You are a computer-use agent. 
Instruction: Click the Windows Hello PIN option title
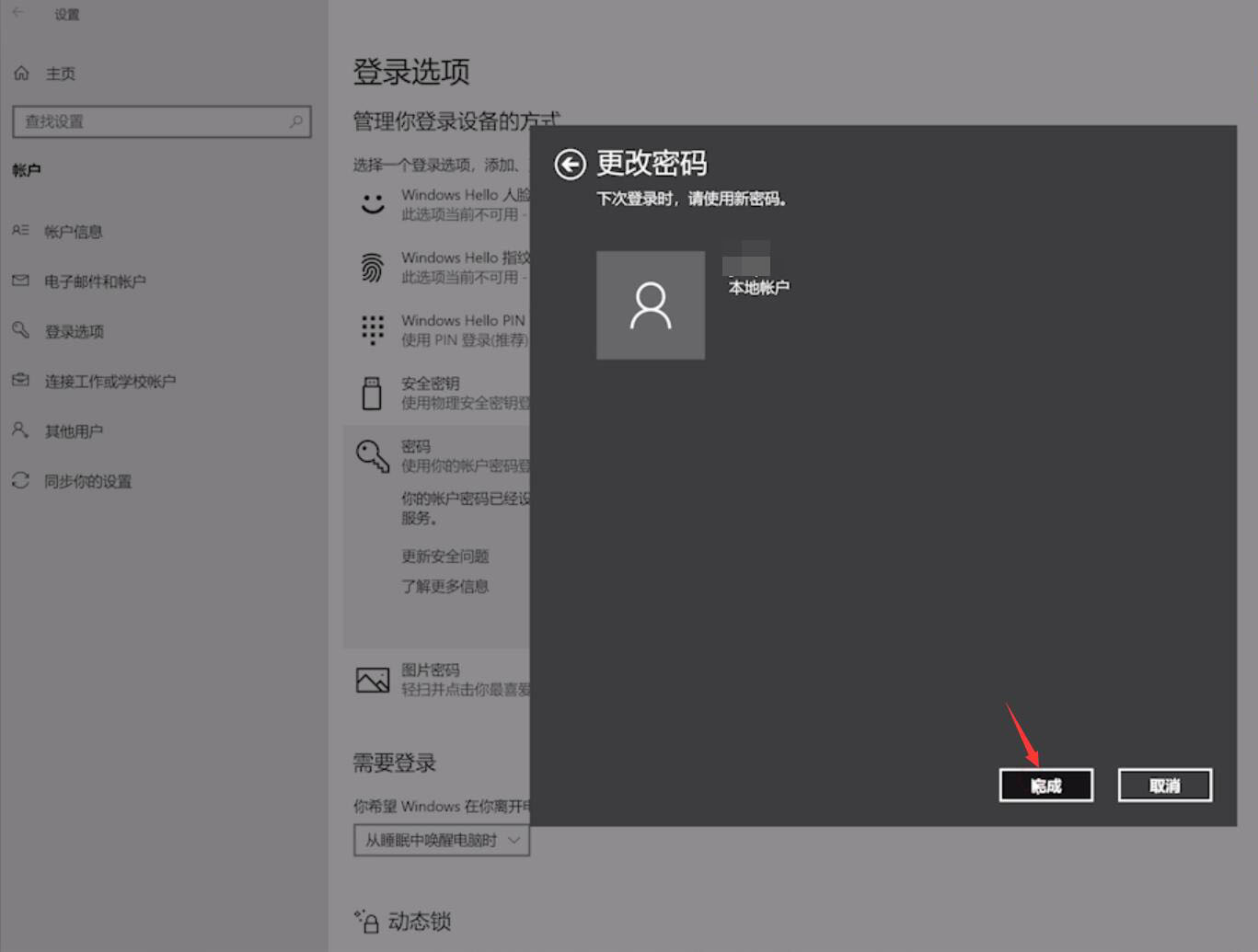click(463, 320)
